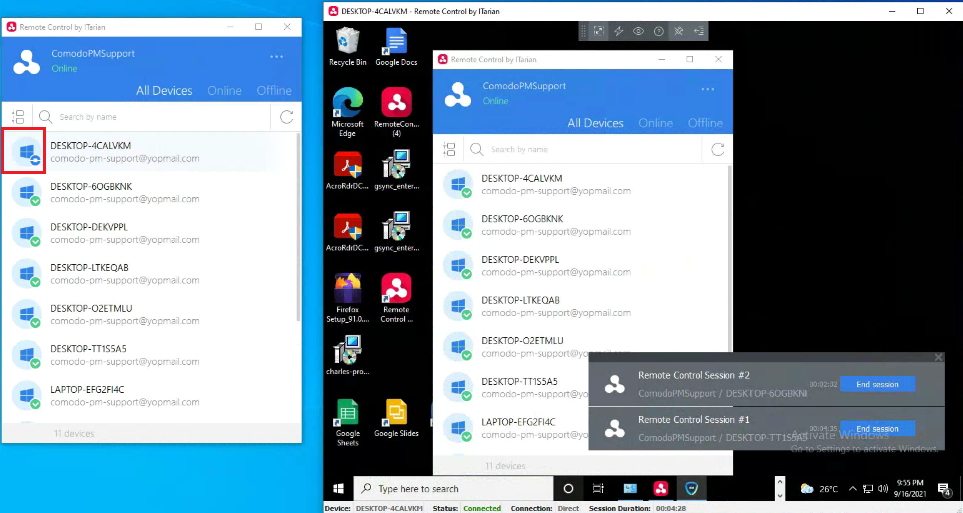963x513 pixels.
Task: Select DESKTOP-O2ETMLU in the left window
Action: click(150, 314)
